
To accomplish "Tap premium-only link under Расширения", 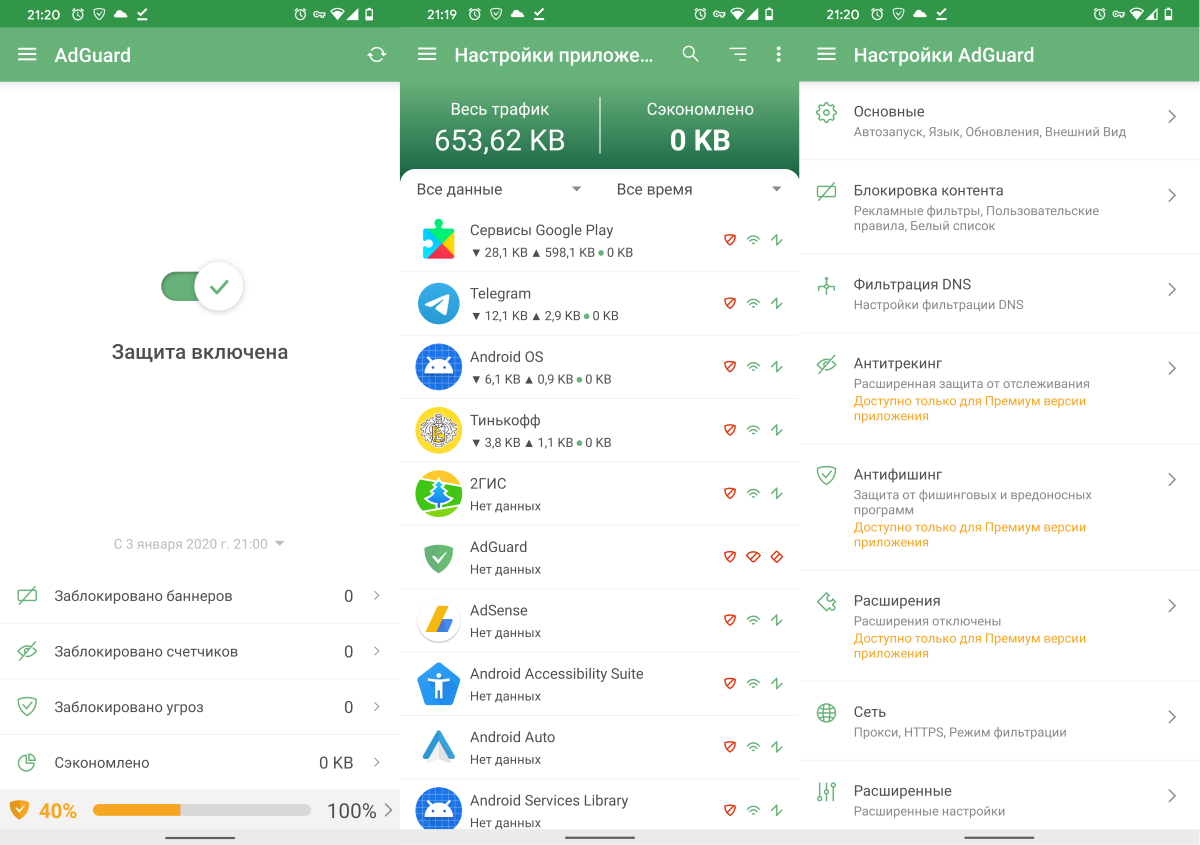I will point(970,646).
